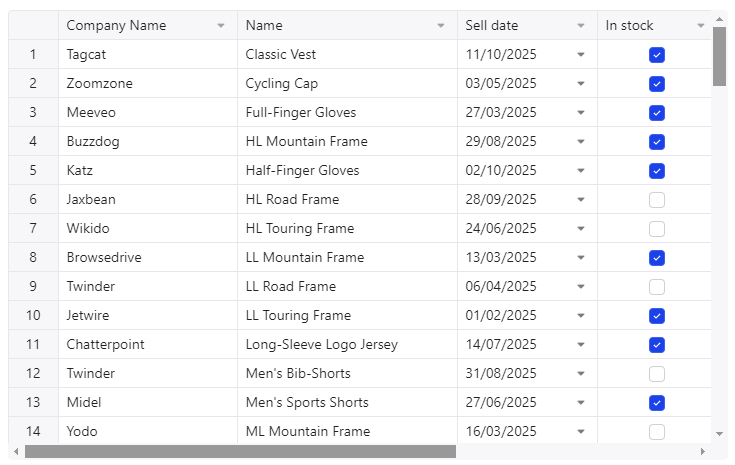Image resolution: width=735 pixels, height=465 pixels.
Task: Click the horizontal scrollbar left arrow
Action: [x=16, y=452]
